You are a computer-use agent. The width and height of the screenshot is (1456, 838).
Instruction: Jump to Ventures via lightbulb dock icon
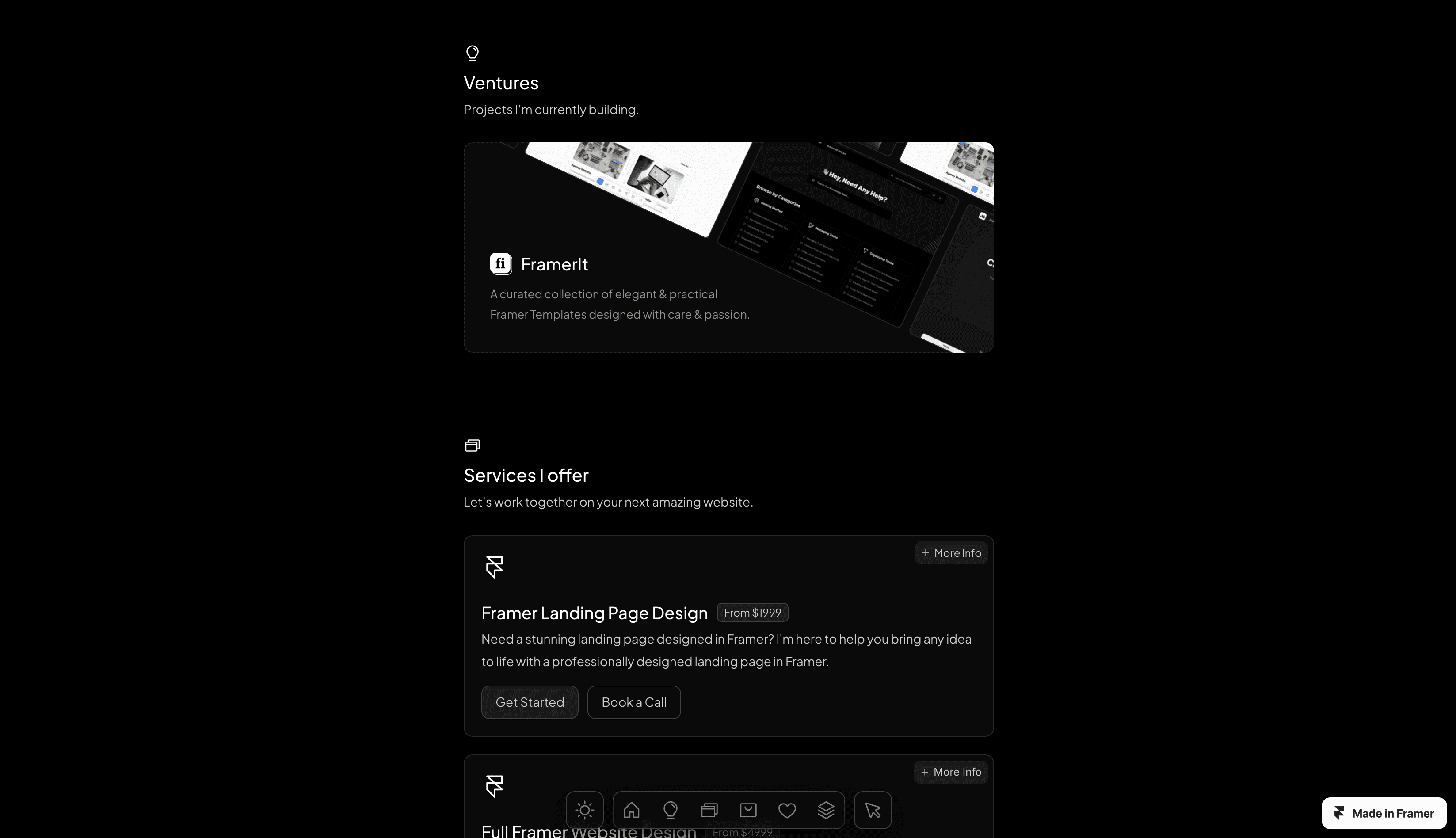coord(670,810)
